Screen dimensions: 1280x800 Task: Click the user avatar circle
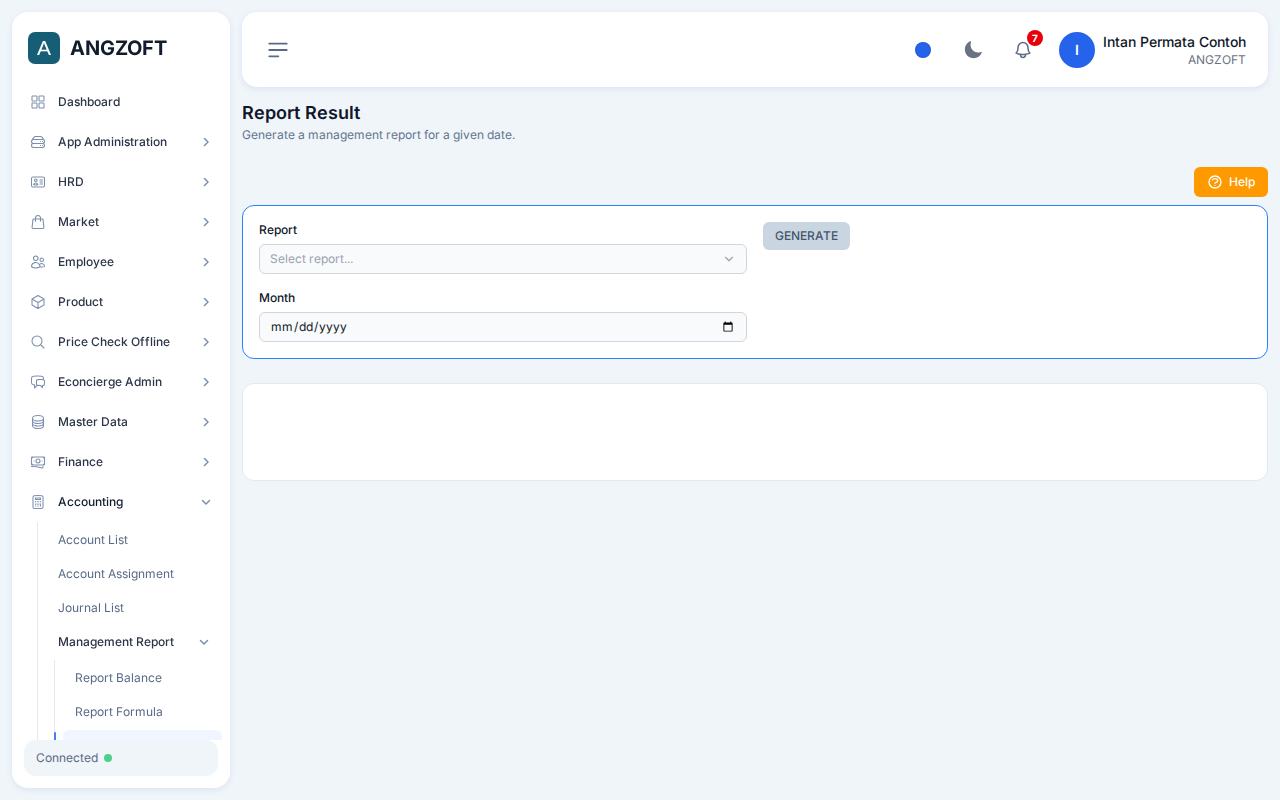click(x=1077, y=50)
